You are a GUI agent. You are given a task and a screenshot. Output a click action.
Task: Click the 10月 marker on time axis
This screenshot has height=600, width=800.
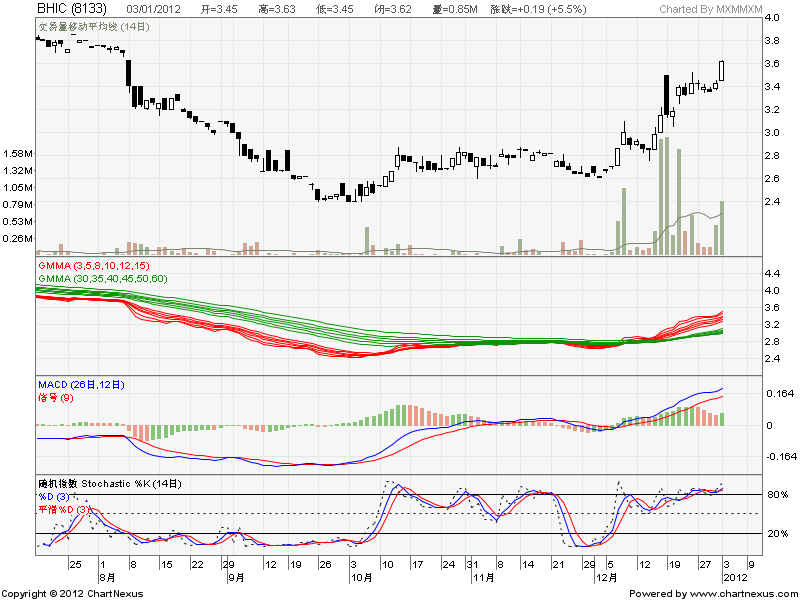tap(362, 578)
